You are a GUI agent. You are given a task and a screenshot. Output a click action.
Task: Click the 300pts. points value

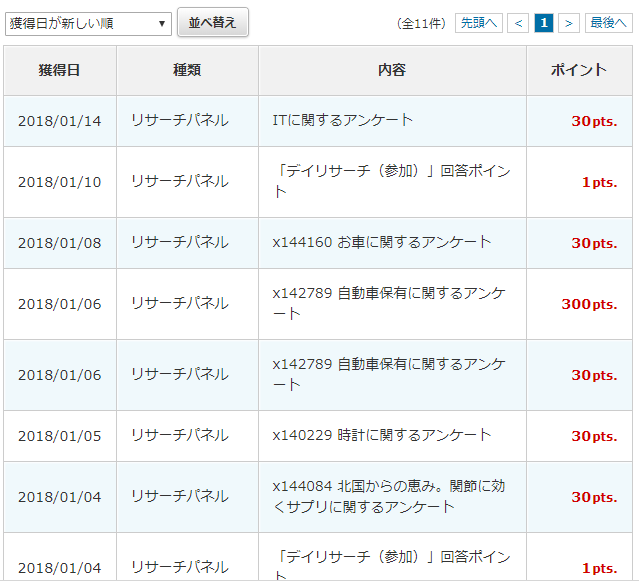pos(588,304)
